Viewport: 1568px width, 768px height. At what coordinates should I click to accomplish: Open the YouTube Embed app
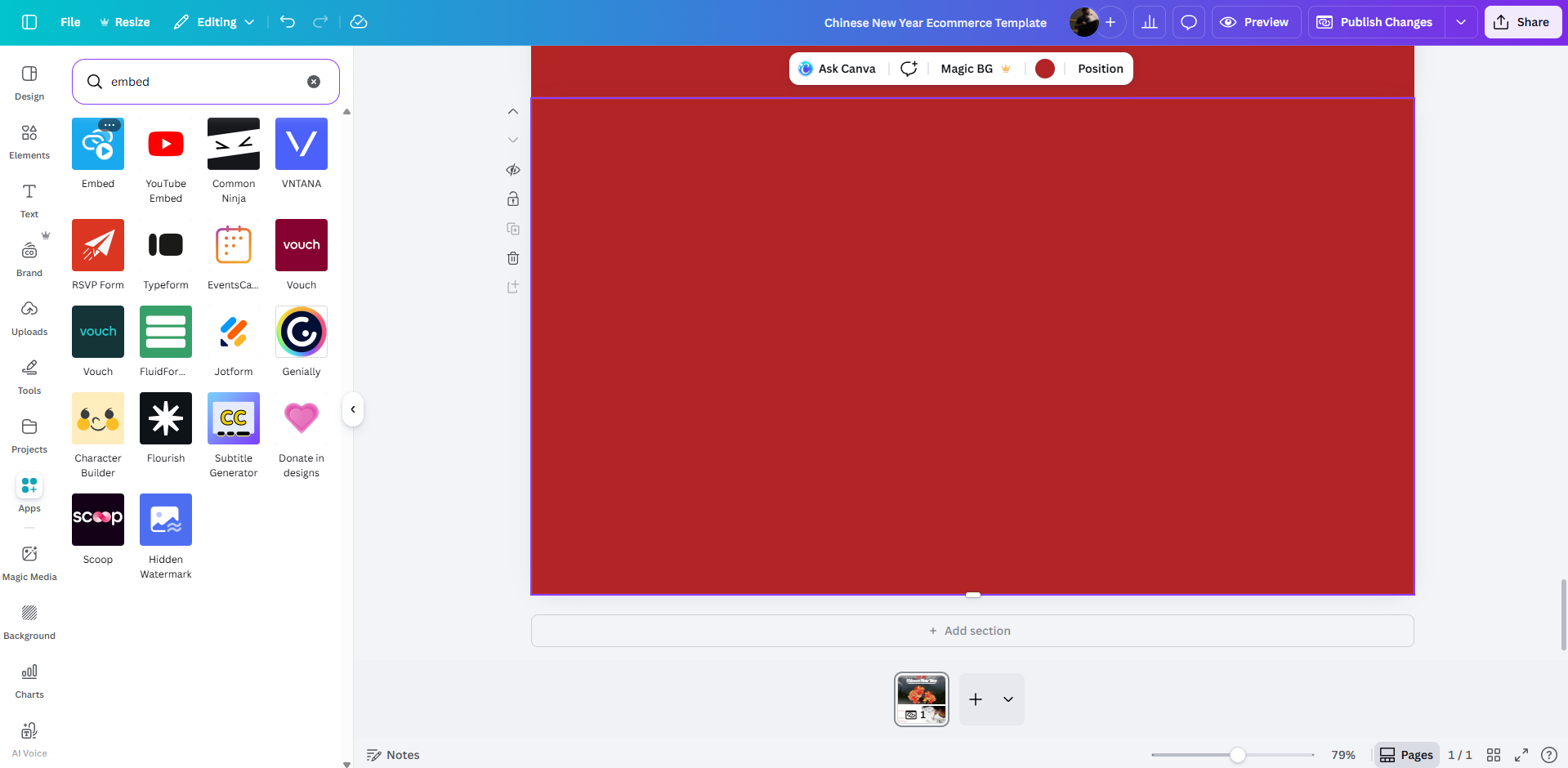click(166, 145)
